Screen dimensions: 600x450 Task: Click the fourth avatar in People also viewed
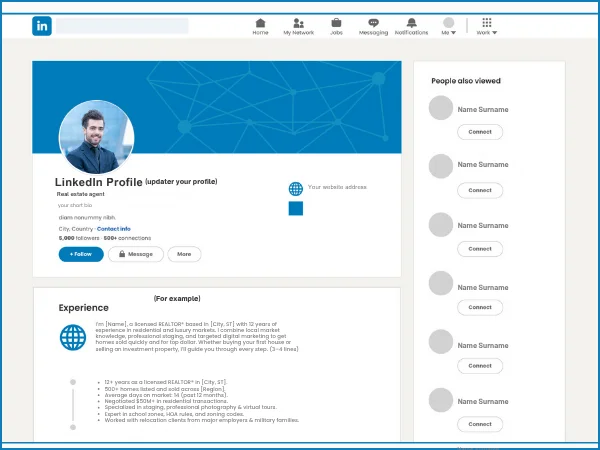441,284
